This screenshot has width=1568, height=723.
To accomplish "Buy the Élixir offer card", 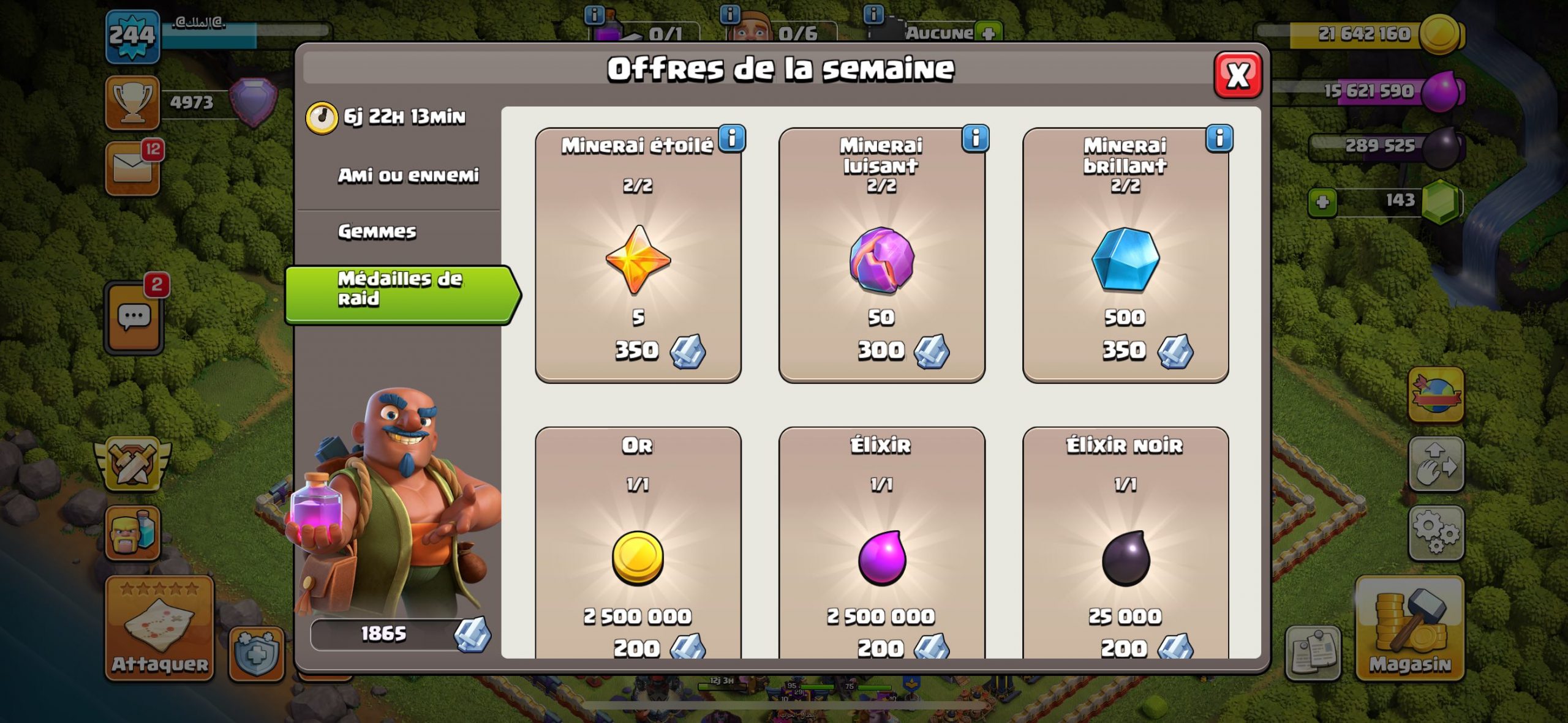I will click(x=882, y=543).
